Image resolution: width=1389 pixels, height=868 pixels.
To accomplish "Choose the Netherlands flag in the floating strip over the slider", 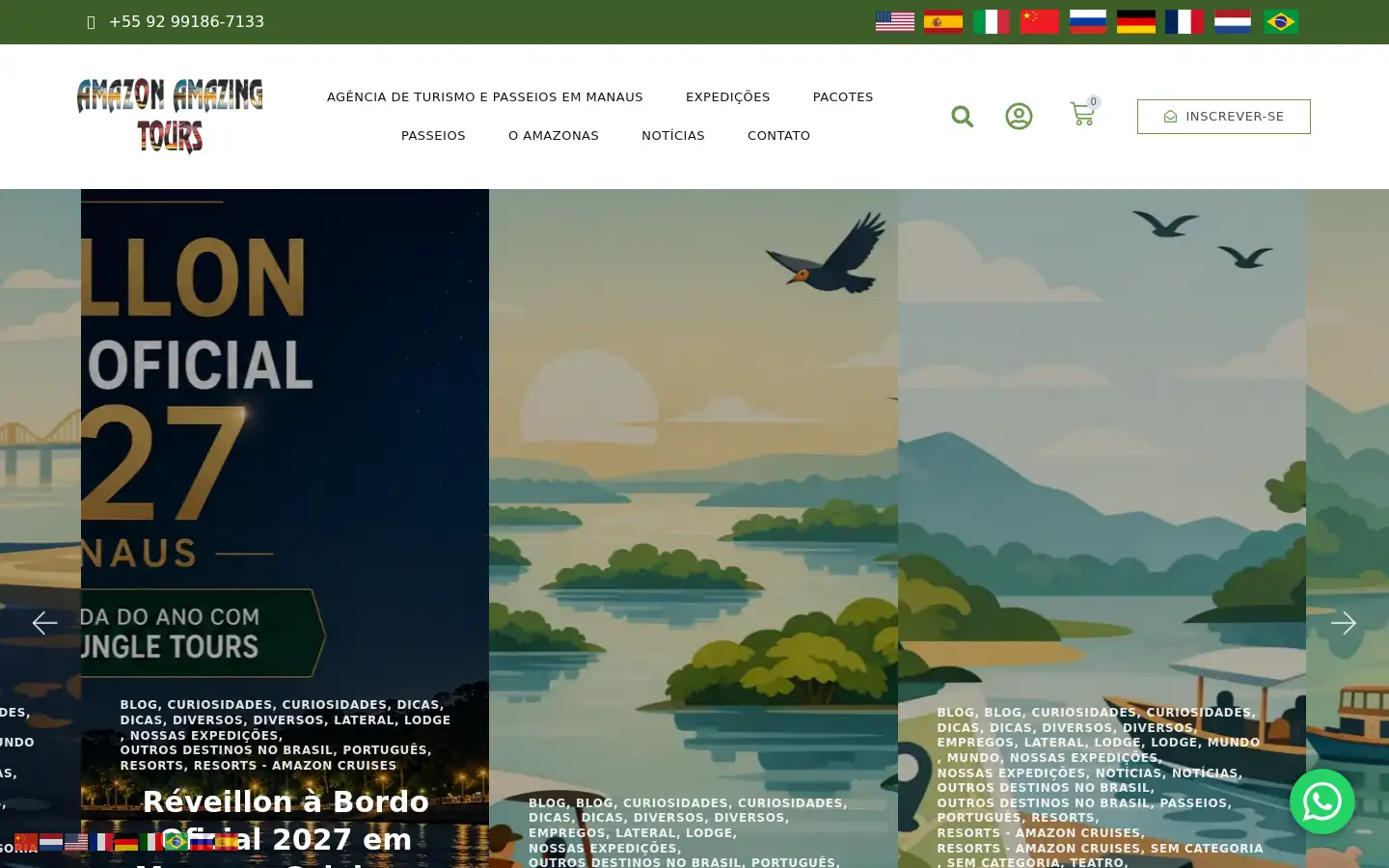I will coord(51,842).
